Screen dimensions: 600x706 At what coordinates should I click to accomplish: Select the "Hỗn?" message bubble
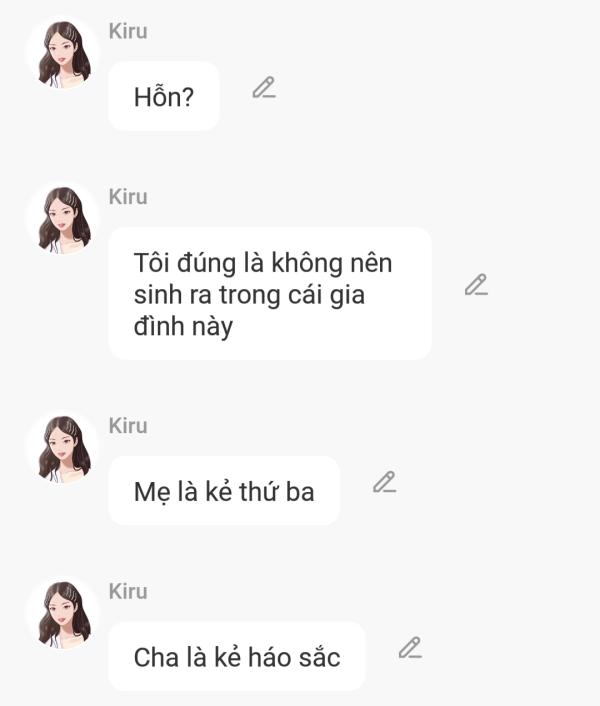click(x=164, y=96)
